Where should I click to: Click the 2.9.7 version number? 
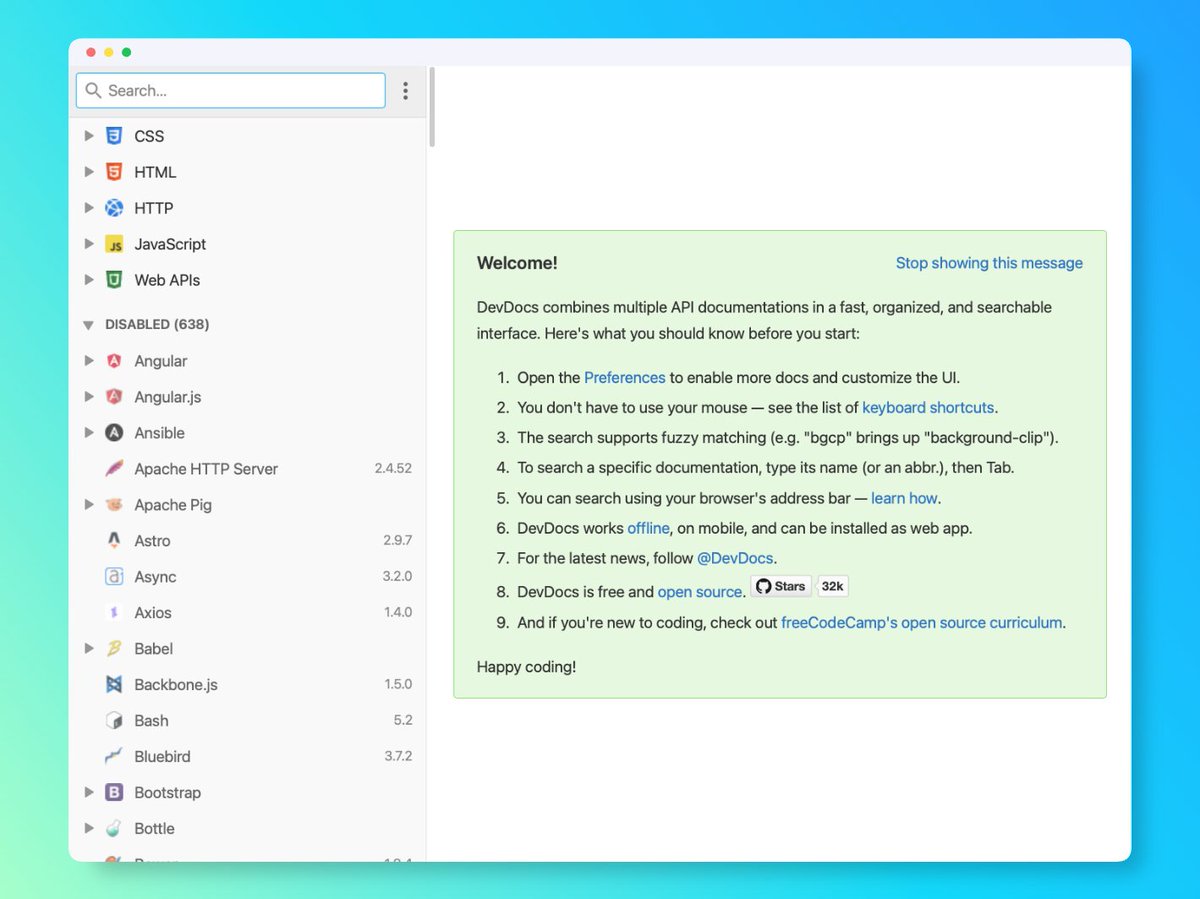pos(397,540)
